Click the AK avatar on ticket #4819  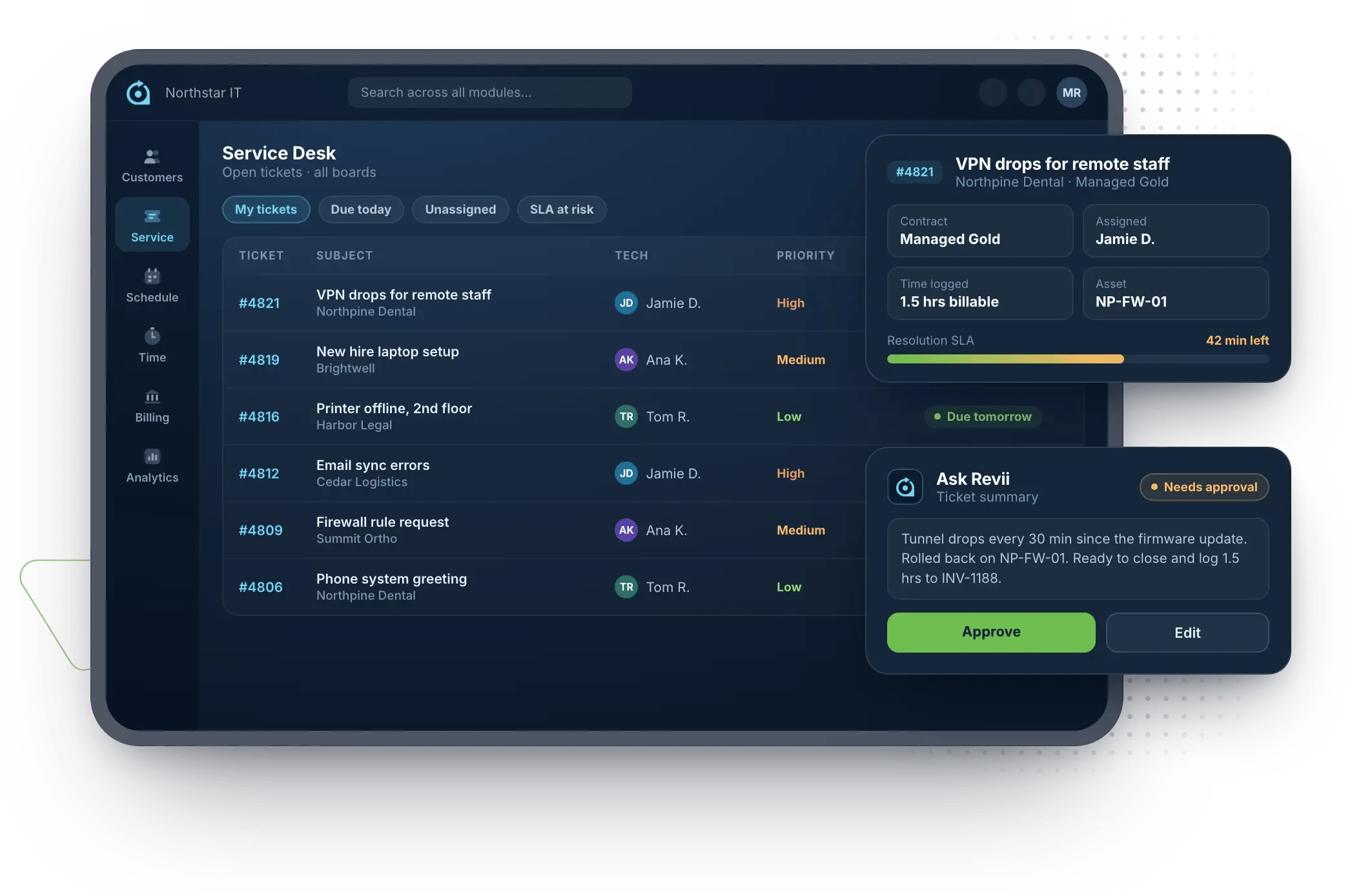[x=626, y=360]
